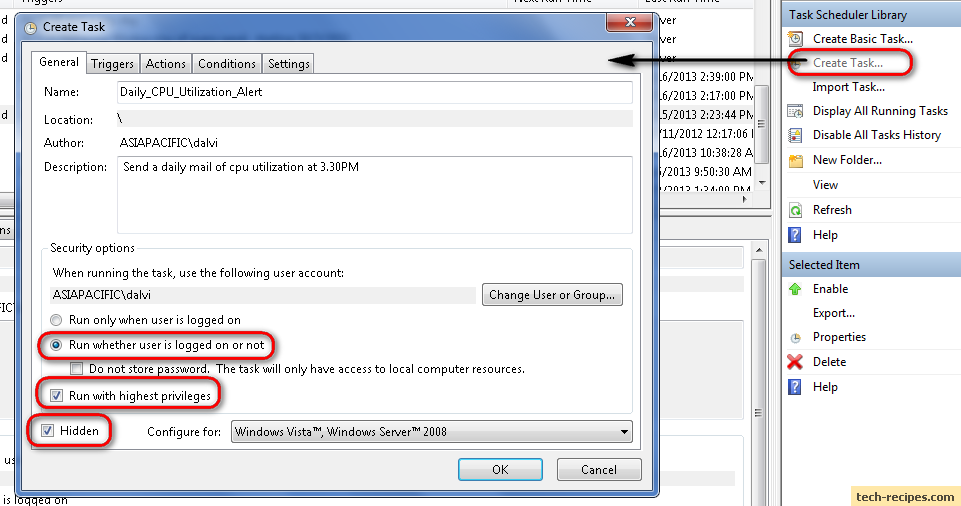Click the task list vertical scrollbar thumb
The image size is (961, 506).
click(x=761, y=124)
